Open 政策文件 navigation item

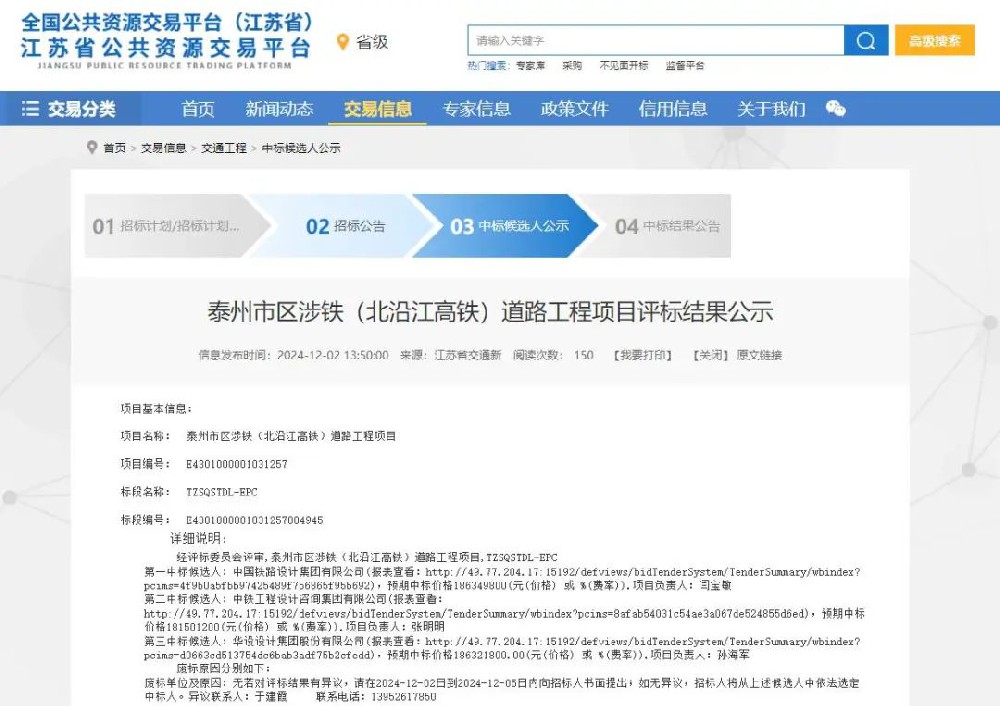[575, 108]
